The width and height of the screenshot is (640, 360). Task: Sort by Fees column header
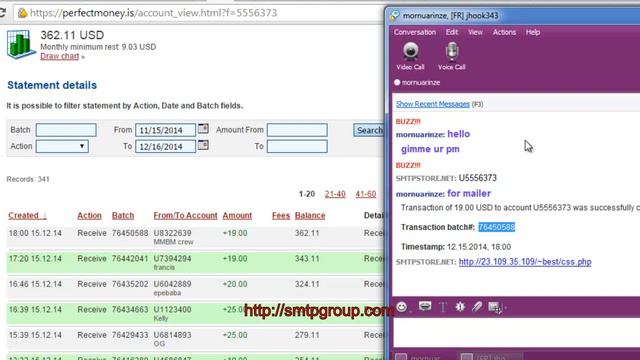point(281,216)
